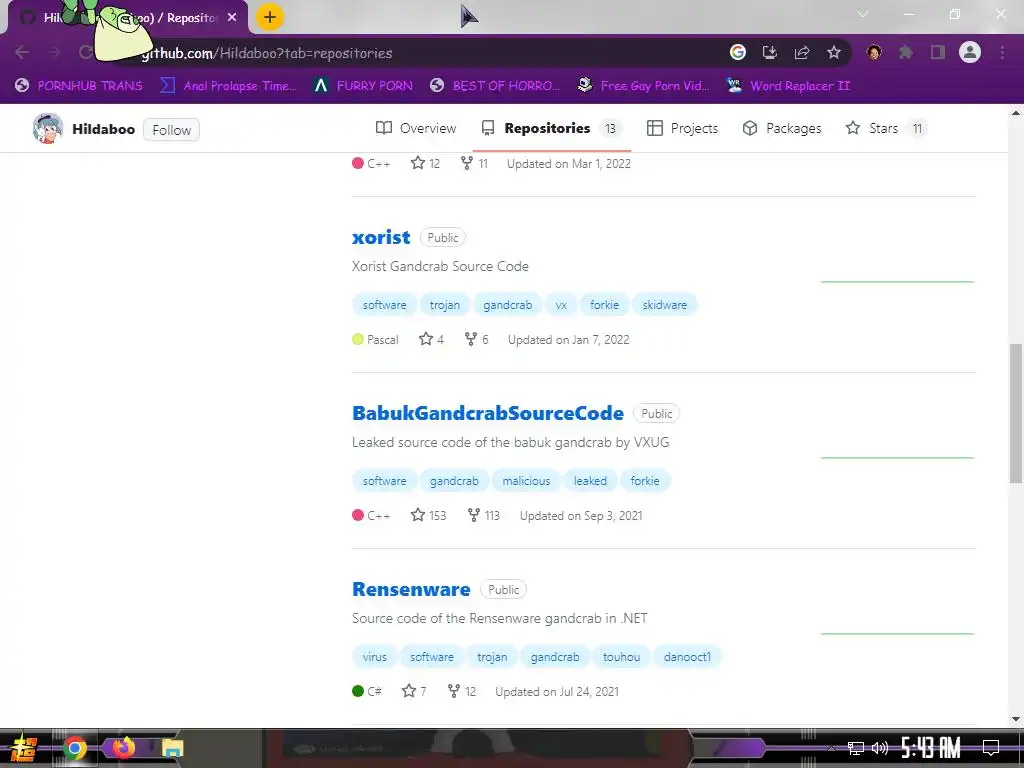This screenshot has width=1024, height=768.
Task: View the 7 stargazers of Rensenware
Action: pos(414,691)
